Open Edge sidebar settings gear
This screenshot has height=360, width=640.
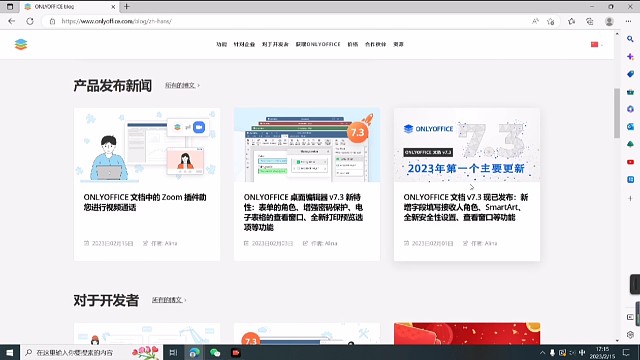point(630,335)
